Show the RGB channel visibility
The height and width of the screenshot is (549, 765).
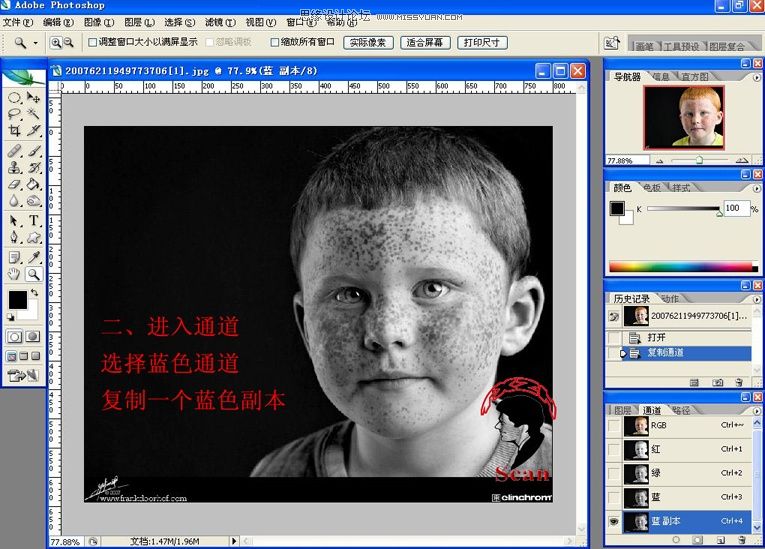(614, 426)
